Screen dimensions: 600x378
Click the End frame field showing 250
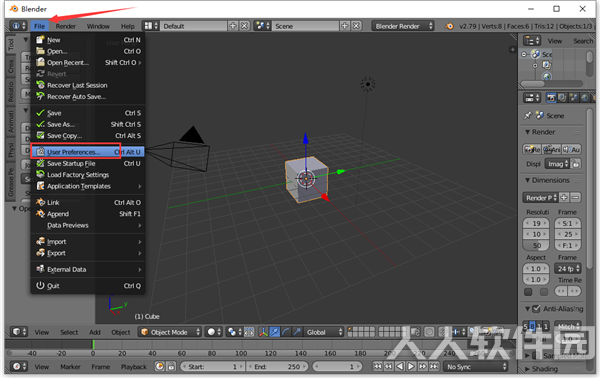277,367
